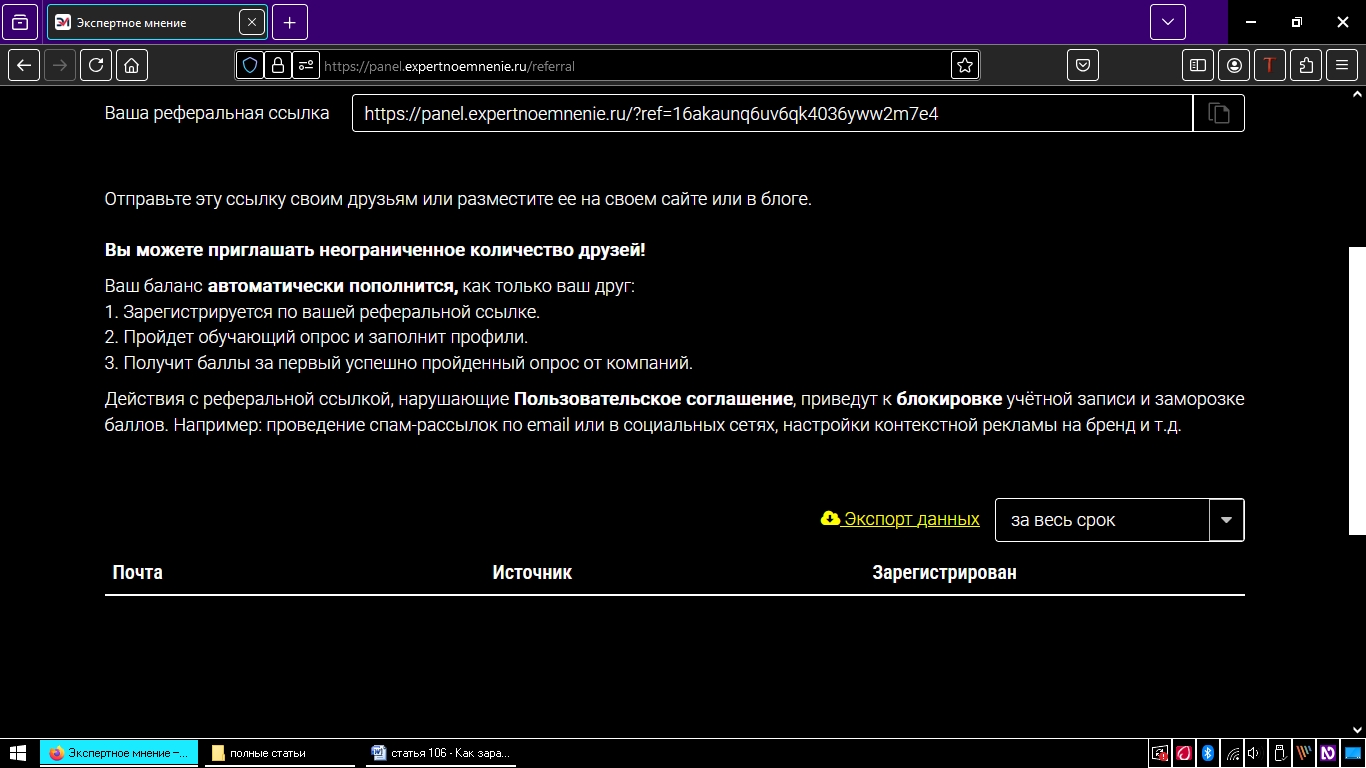The width and height of the screenshot is (1366, 768).
Task: Close the Экспертное мнение tab
Action: [x=251, y=22]
